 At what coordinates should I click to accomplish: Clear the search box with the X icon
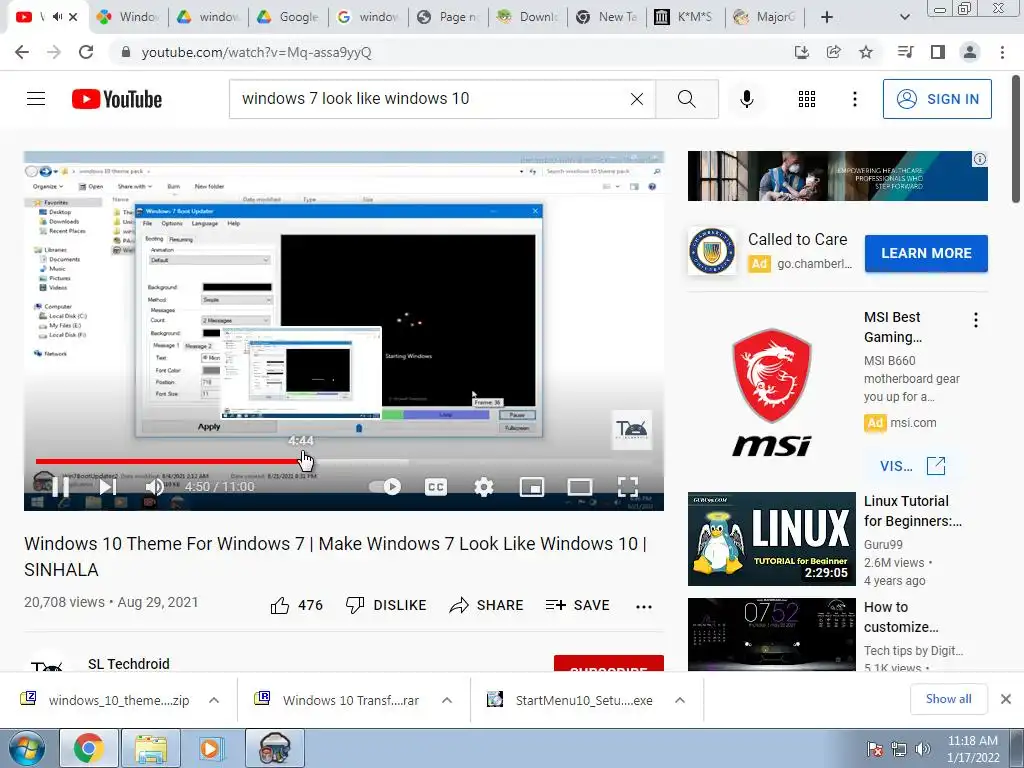[x=637, y=99]
